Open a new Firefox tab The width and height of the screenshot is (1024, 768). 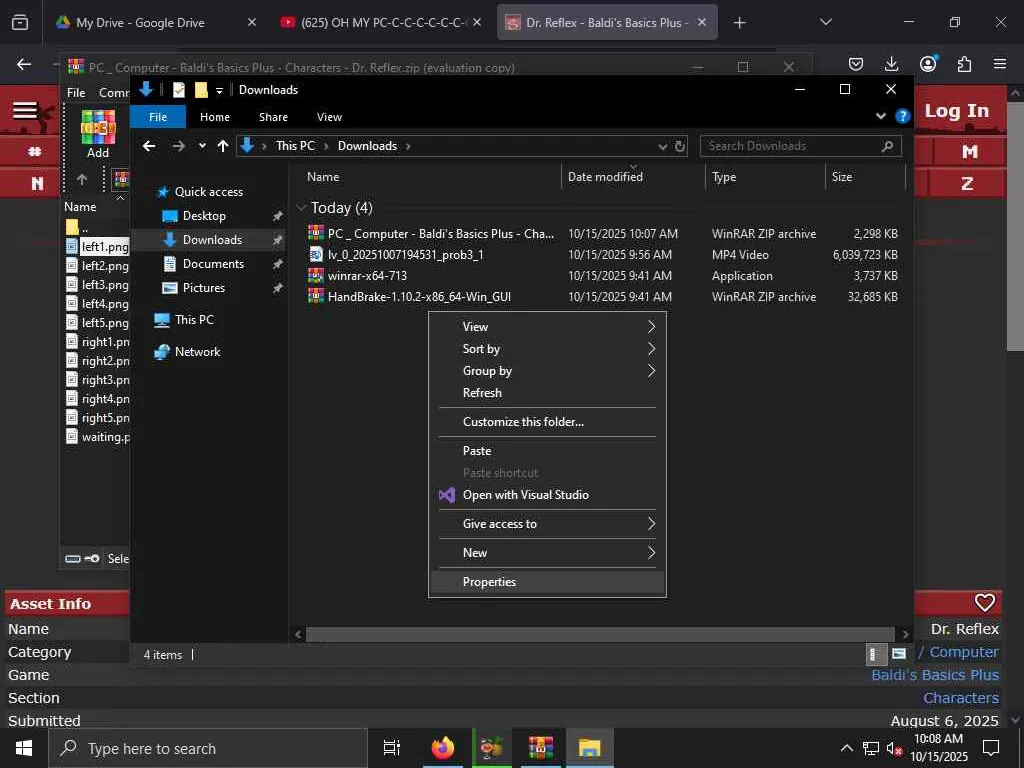(x=739, y=23)
